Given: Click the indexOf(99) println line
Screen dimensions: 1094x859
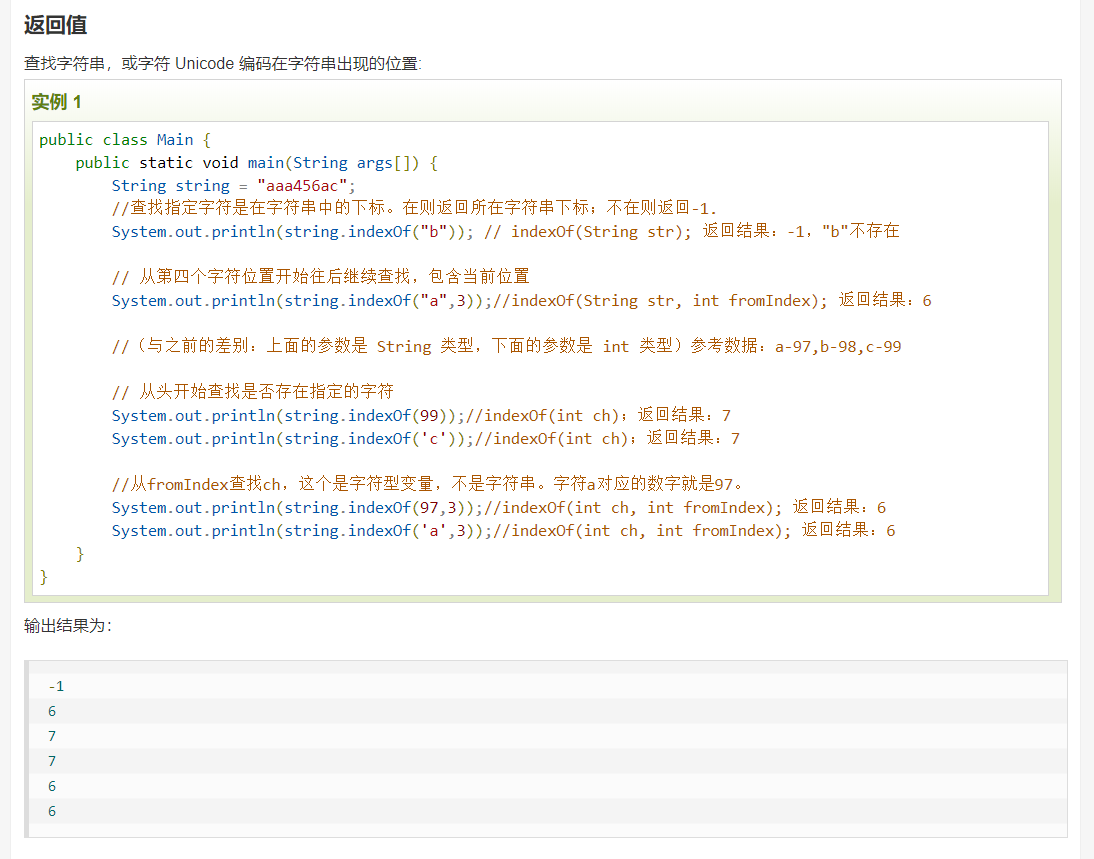Looking at the screenshot, I should pos(421,415).
